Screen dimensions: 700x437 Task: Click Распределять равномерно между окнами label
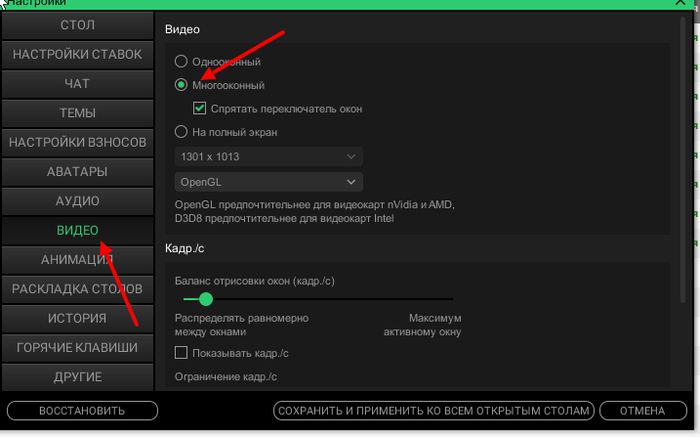pos(242,325)
